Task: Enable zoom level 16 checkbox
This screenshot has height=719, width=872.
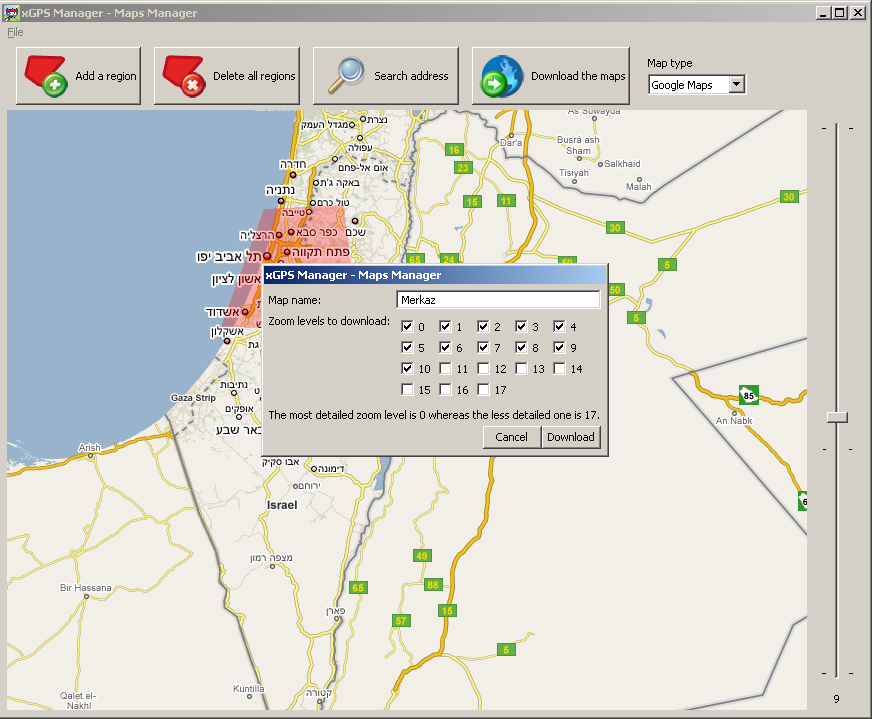Action: click(x=445, y=390)
